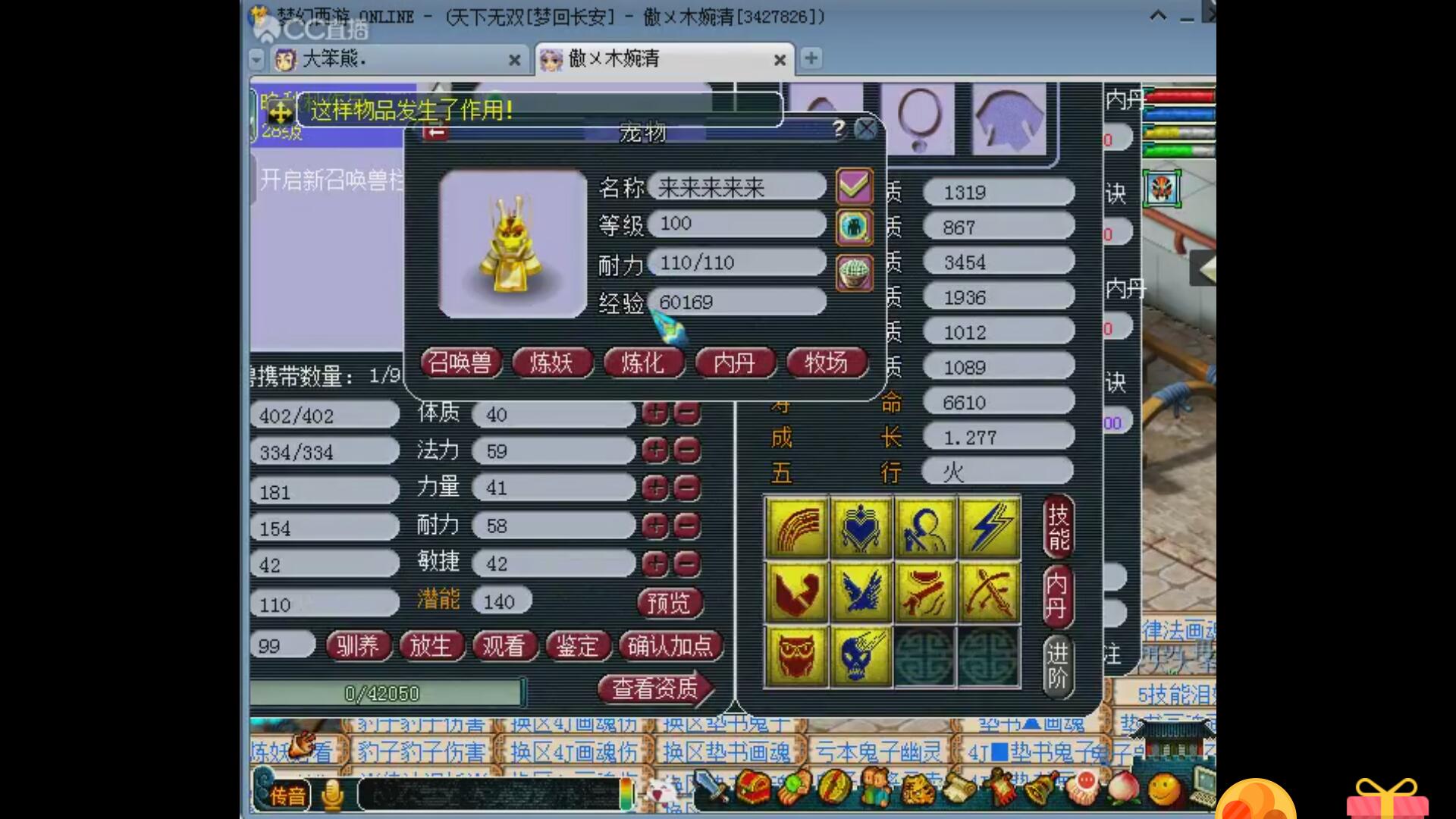
Task: Decrease 体质 with minus button
Action: tap(686, 413)
